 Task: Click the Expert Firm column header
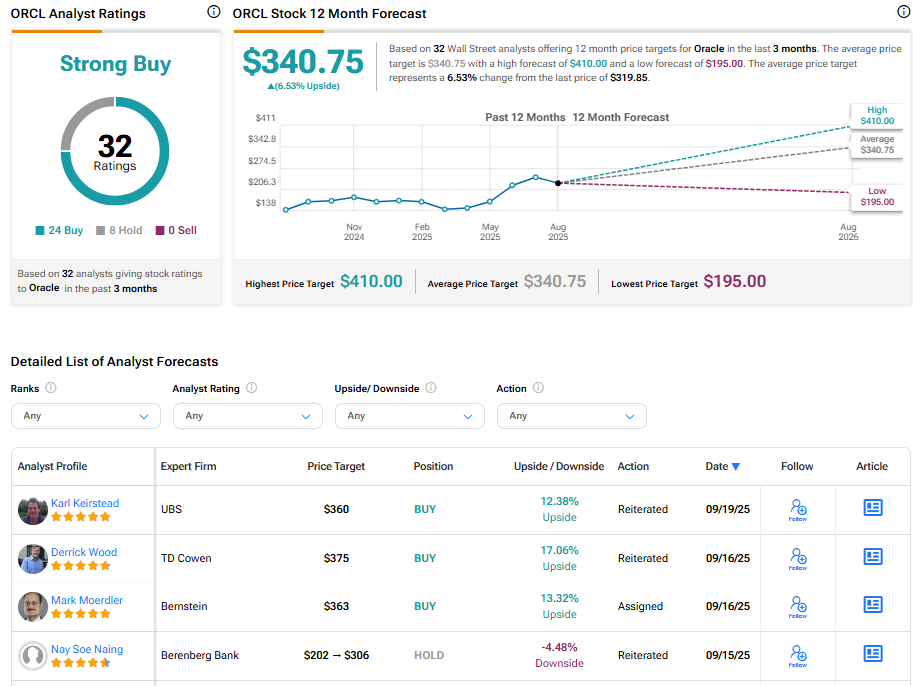[x=188, y=466]
